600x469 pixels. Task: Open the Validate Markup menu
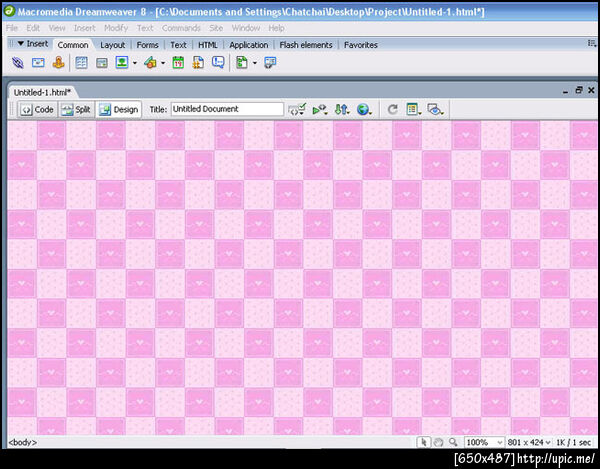tap(320, 110)
